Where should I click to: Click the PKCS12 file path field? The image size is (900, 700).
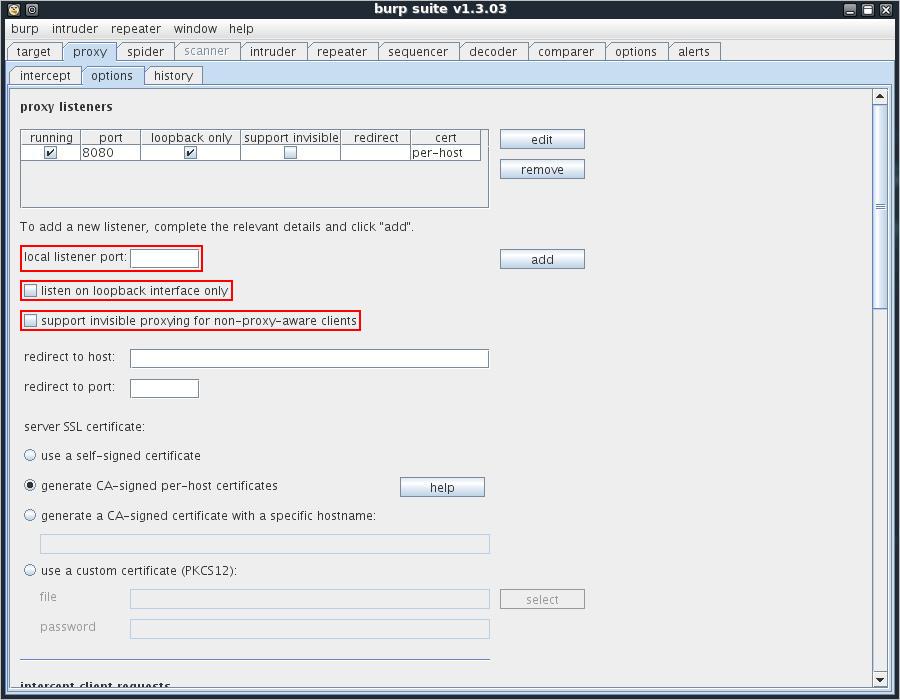click(309, 599)
